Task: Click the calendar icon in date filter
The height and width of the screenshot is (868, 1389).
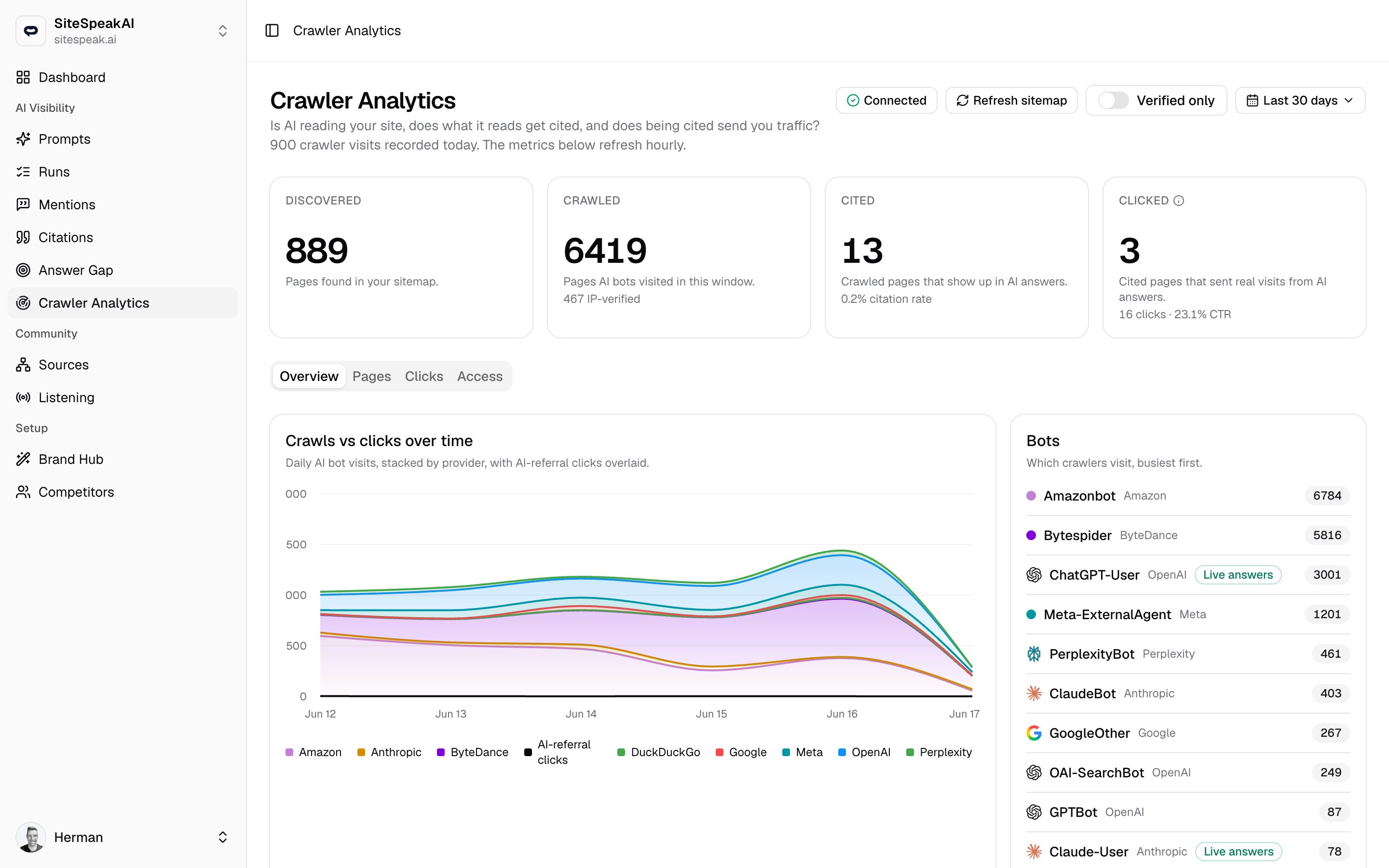Action: [x=1253, y=100]
